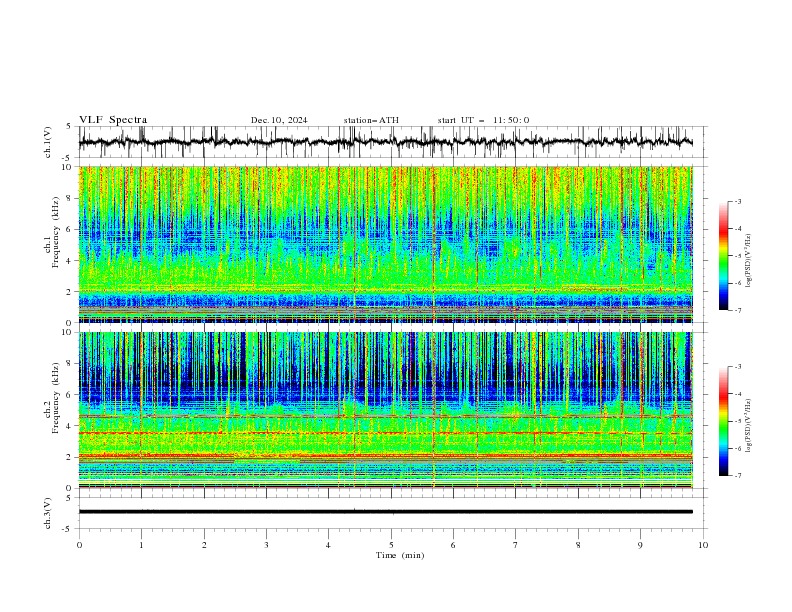Click tick label 0 on the time axis
This screenshot has width=792, height=612.
(x=79, y=545)
